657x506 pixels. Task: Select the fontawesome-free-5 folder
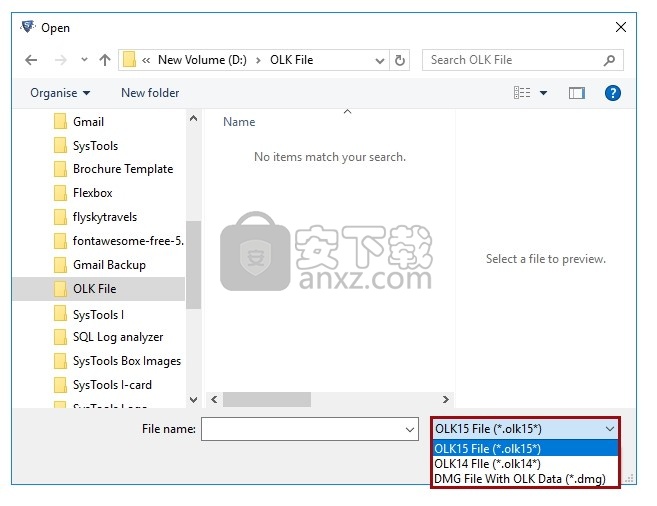pyautogui.click(x=128, y=241)
